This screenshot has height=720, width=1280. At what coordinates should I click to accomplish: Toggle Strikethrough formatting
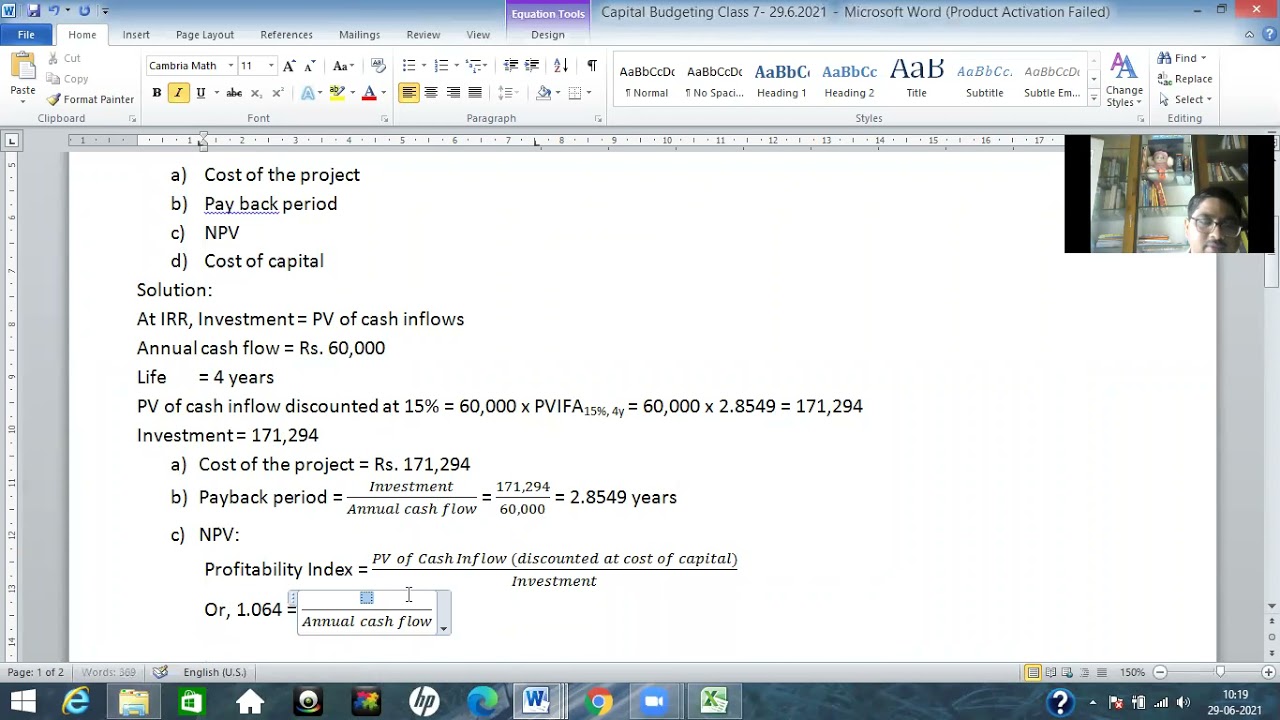(x=234, y=93)
